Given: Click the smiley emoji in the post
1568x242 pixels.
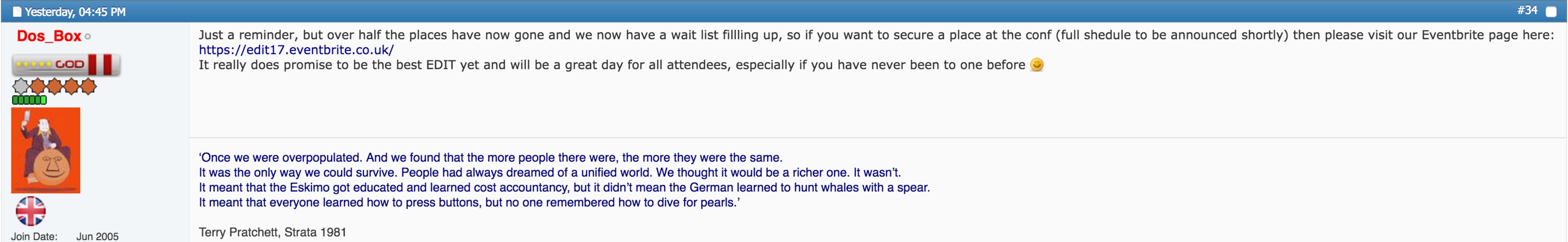Looking at the screenshot, I should tap(1037, 64).
